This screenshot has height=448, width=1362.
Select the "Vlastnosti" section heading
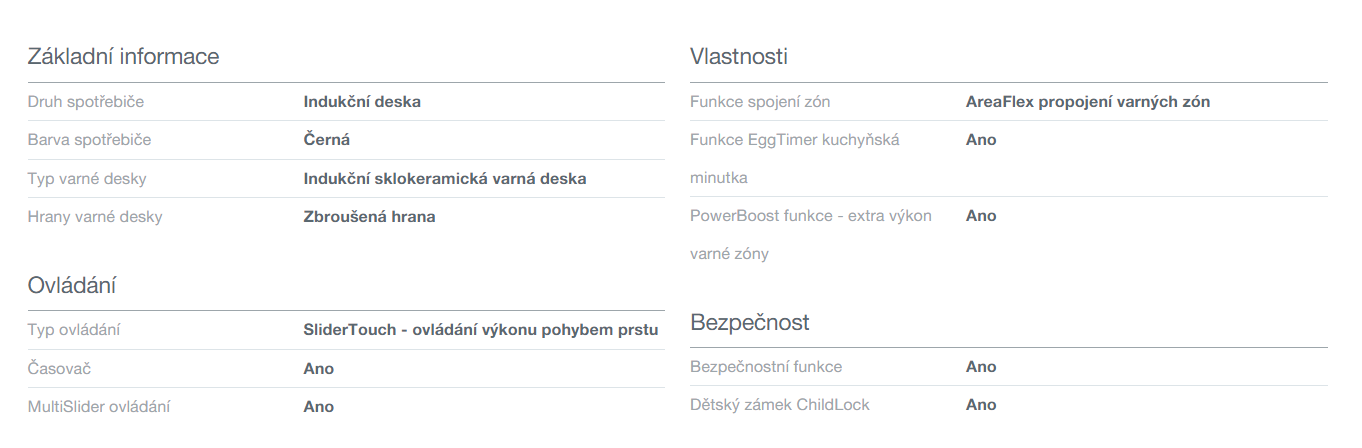[x=739, y=56]
